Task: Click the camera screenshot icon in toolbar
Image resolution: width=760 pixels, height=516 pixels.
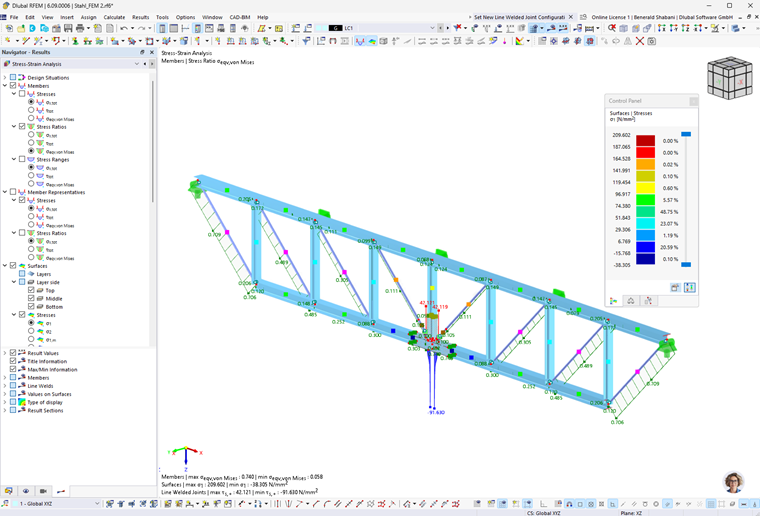Action: (x=652, y=41)
